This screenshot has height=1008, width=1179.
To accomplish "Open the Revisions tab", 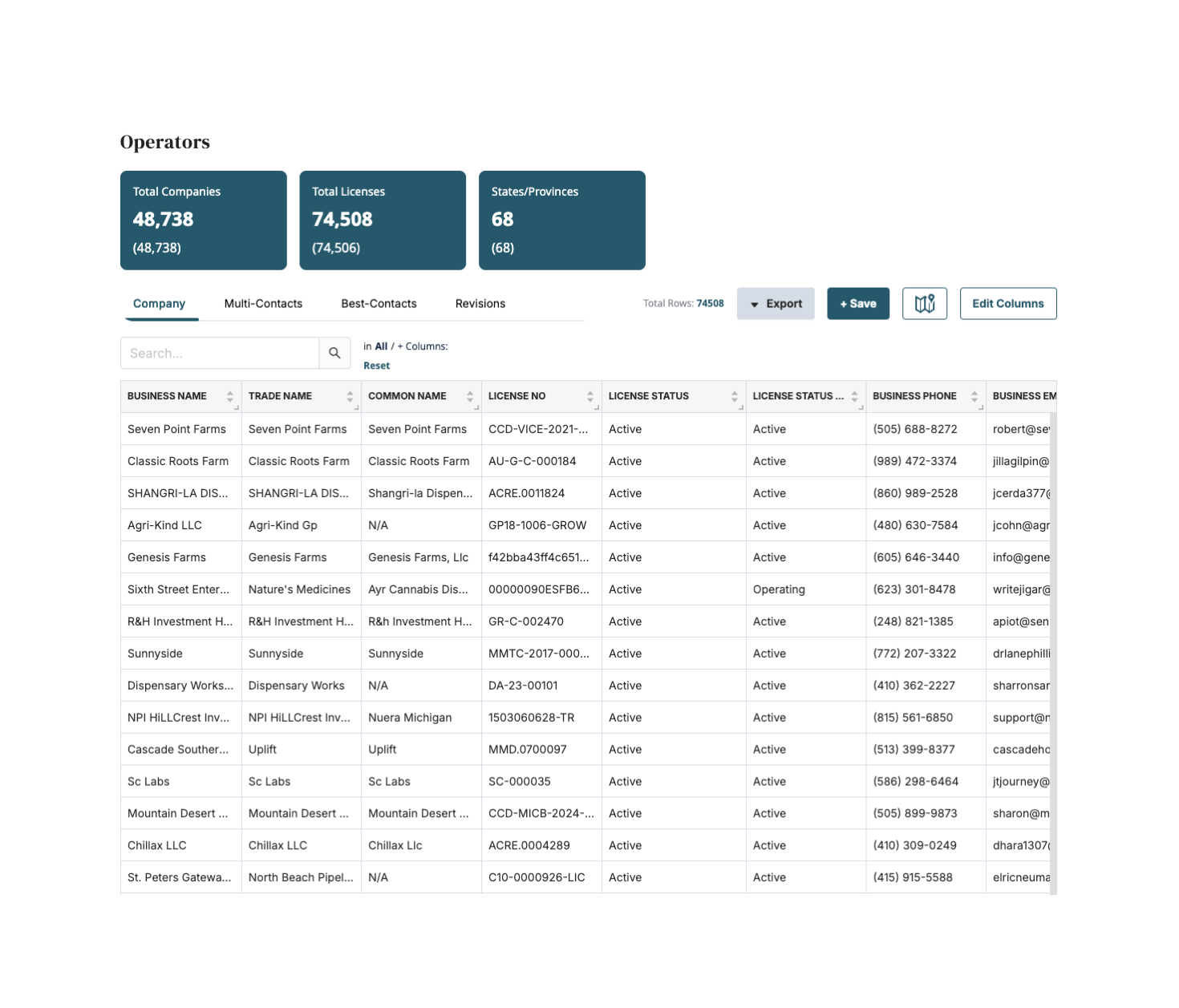I will tap(480, 304).
